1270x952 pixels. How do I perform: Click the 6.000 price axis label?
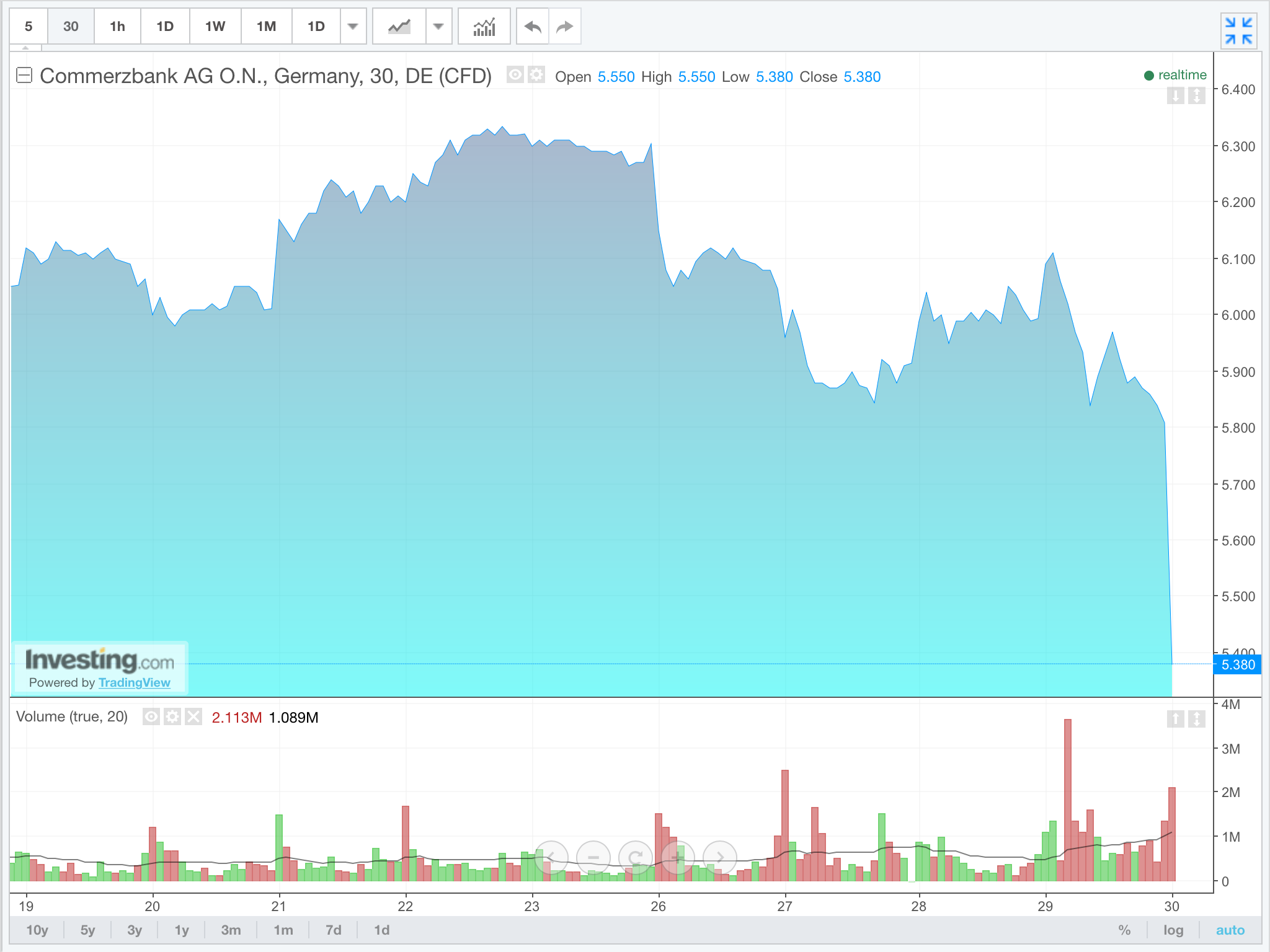click(x=1238, y=315)
